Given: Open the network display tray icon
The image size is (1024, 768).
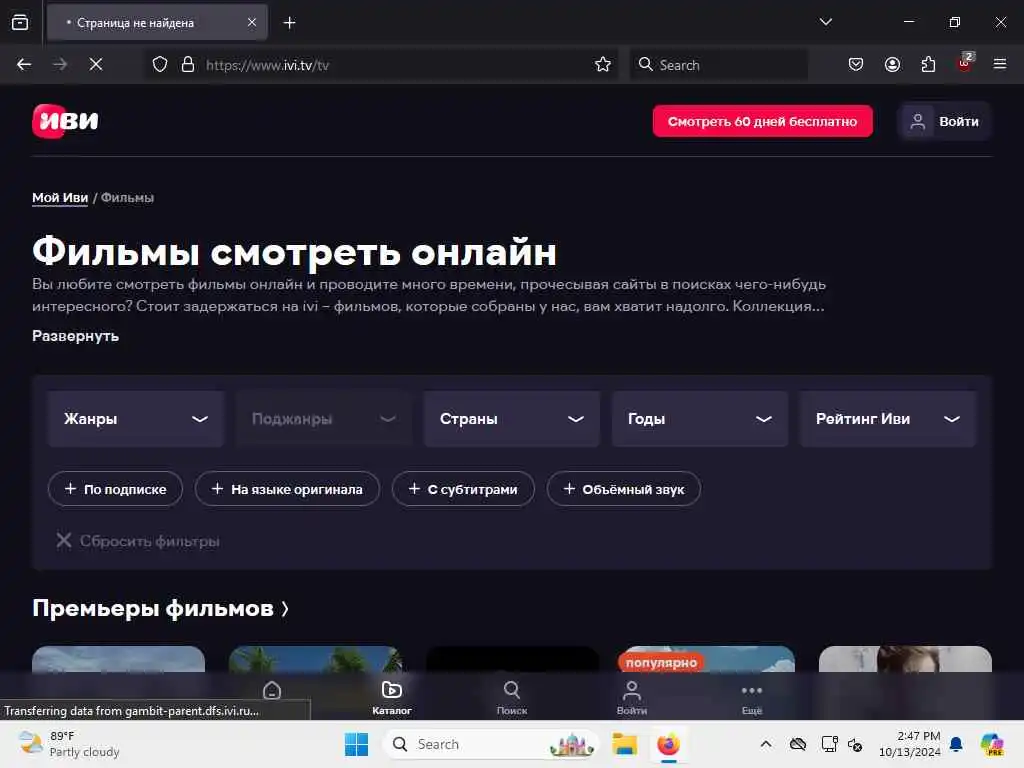Looking at the screenshot, I should (829, 744).
